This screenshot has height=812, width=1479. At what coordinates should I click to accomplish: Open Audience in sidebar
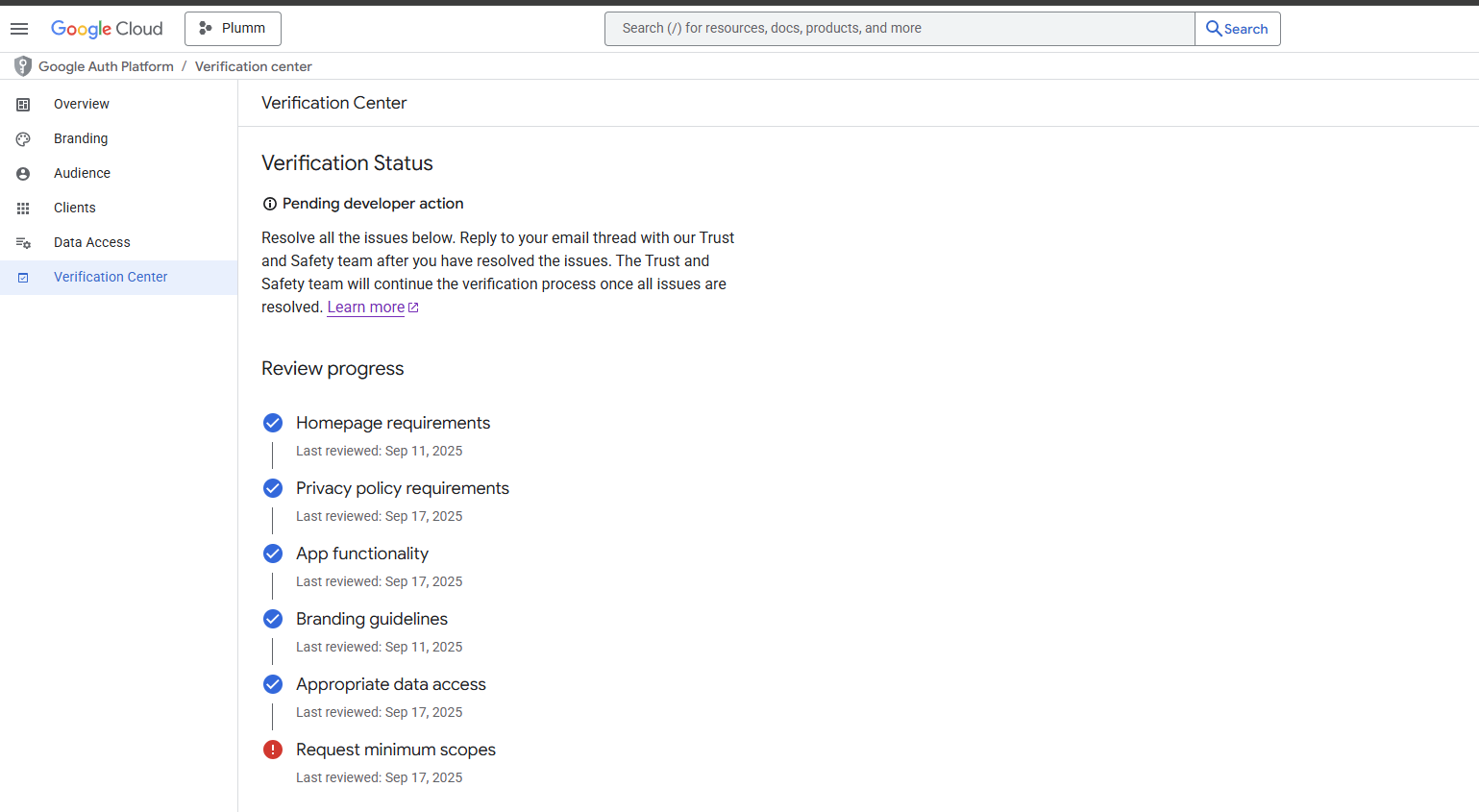pos(119,173)
